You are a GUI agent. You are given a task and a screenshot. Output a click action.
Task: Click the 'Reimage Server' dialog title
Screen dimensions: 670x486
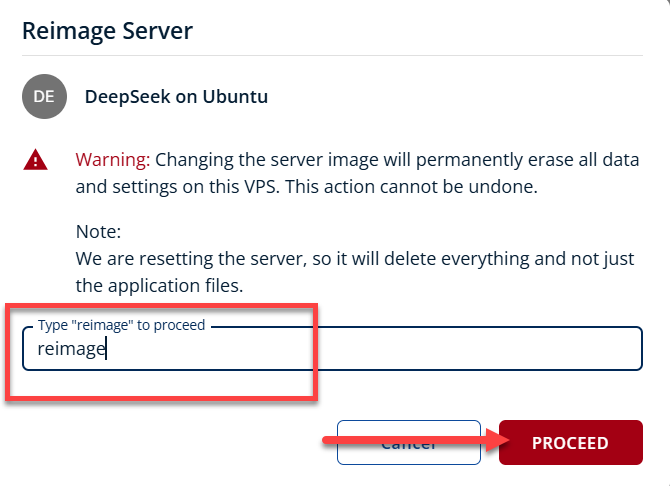107,30
